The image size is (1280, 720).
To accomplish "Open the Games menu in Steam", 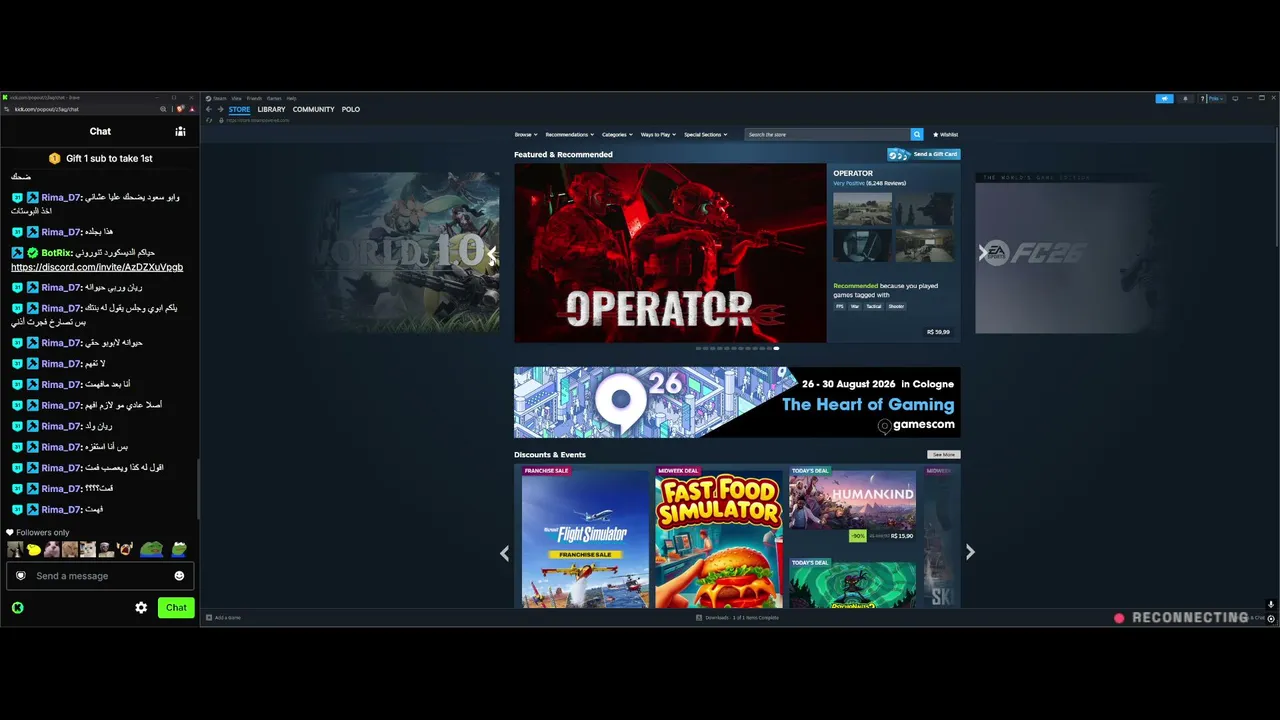I will [x=274, y=98].
